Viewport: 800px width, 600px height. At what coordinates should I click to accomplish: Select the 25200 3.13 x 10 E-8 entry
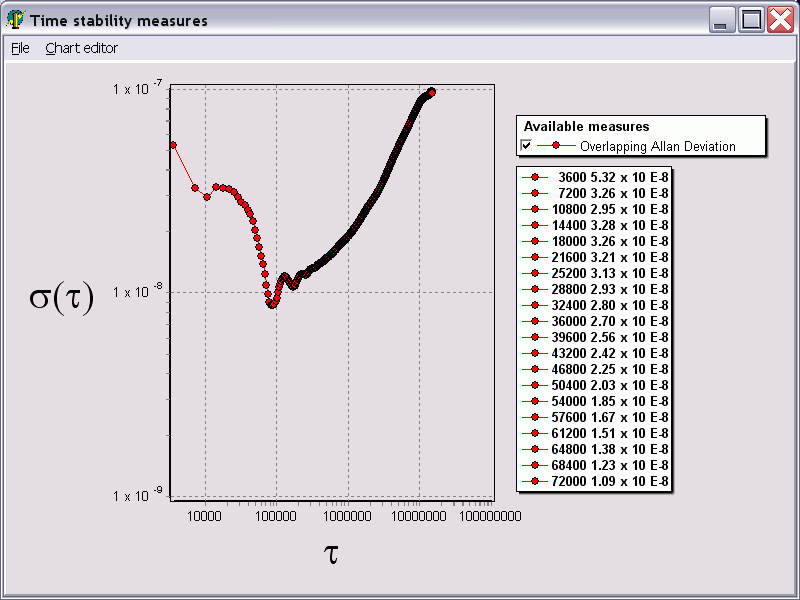tap(595, 273)
